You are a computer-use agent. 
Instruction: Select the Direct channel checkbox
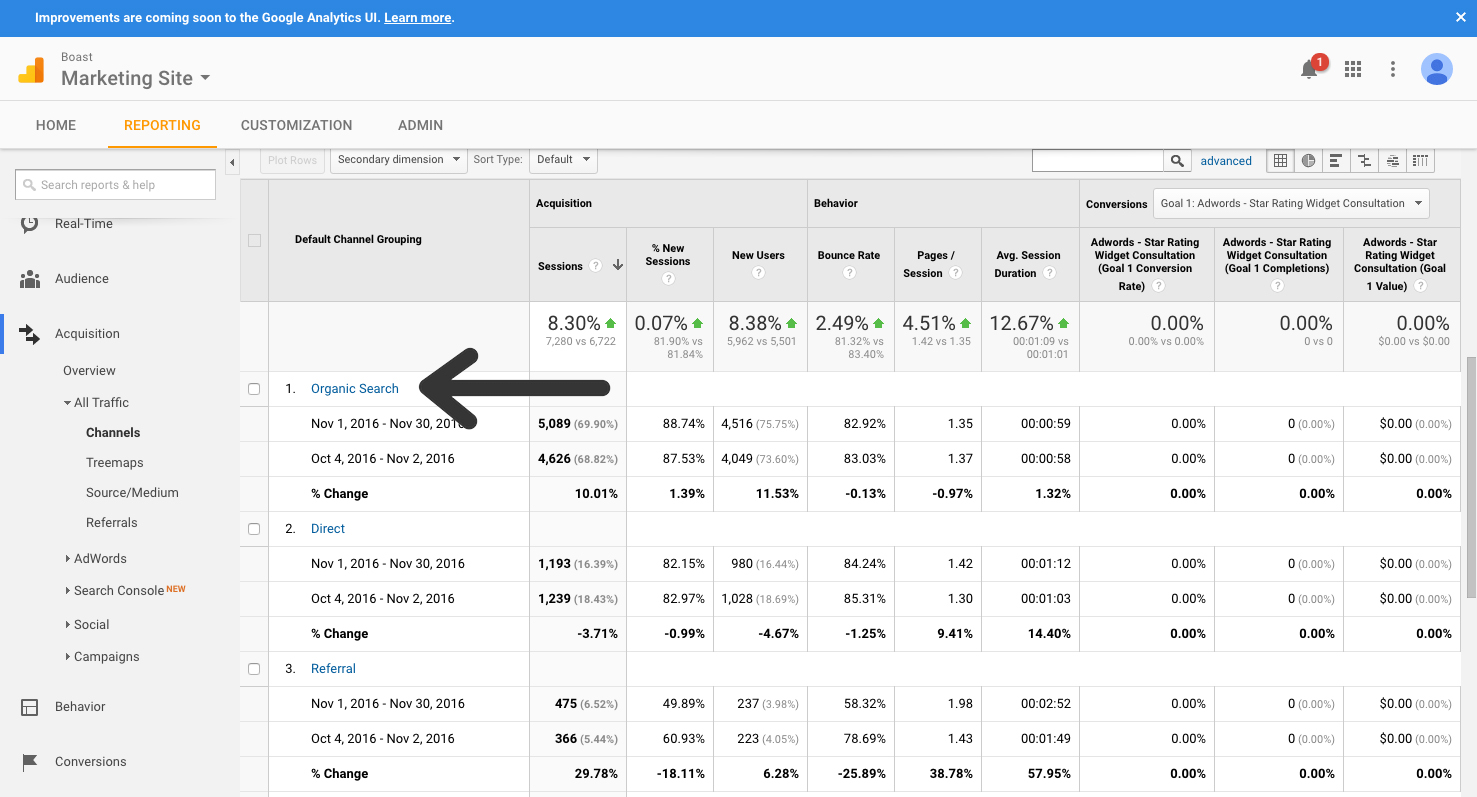pos(254,529)
